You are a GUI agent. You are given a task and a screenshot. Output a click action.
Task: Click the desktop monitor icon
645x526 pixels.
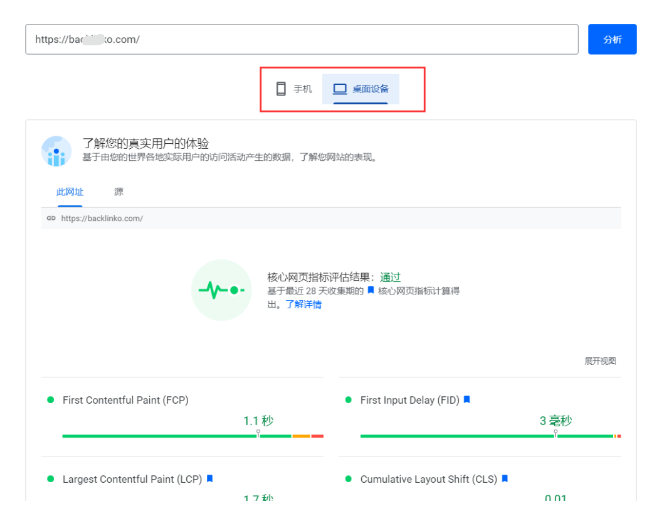(340, 89)
